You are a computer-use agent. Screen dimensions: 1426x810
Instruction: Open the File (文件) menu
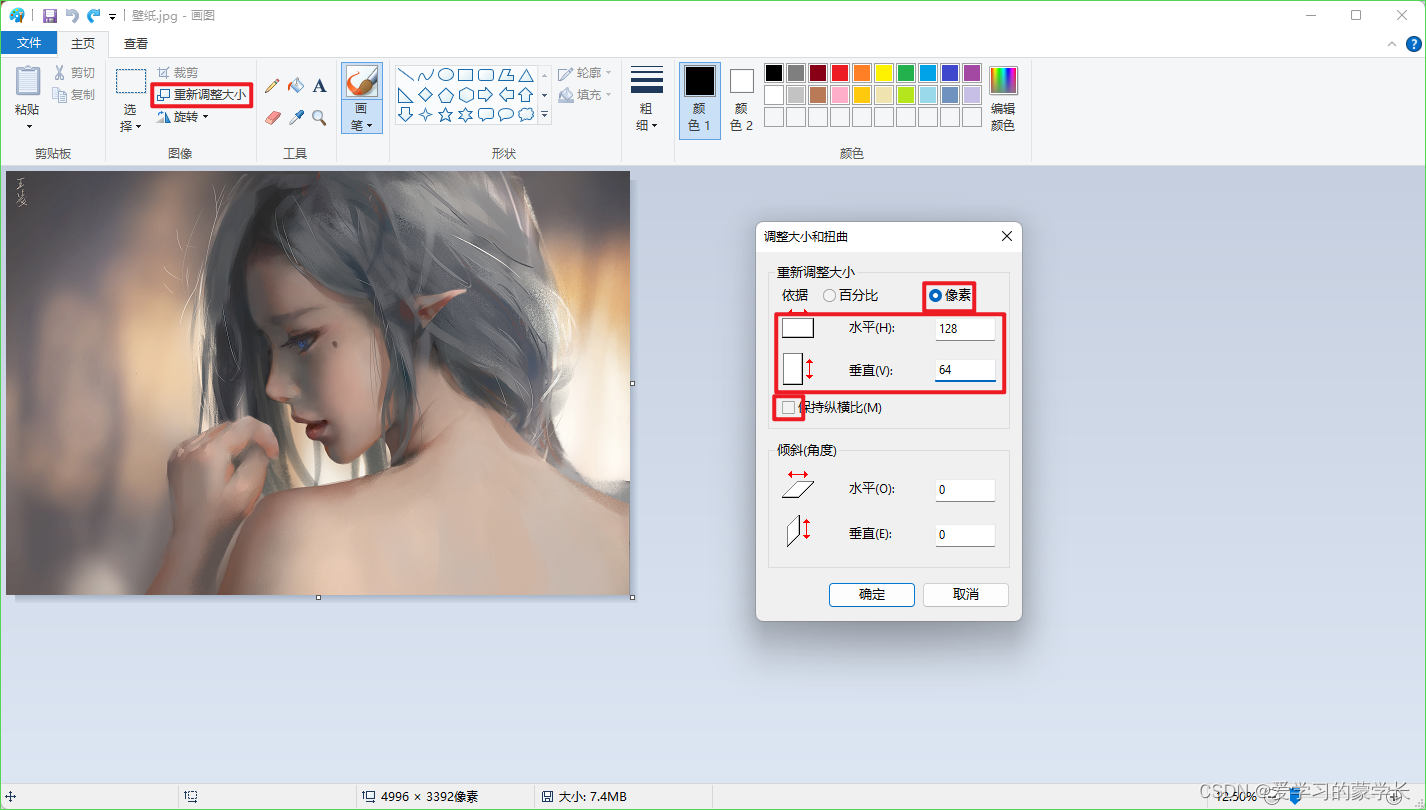pyautogui.click(x=29, y=43)
